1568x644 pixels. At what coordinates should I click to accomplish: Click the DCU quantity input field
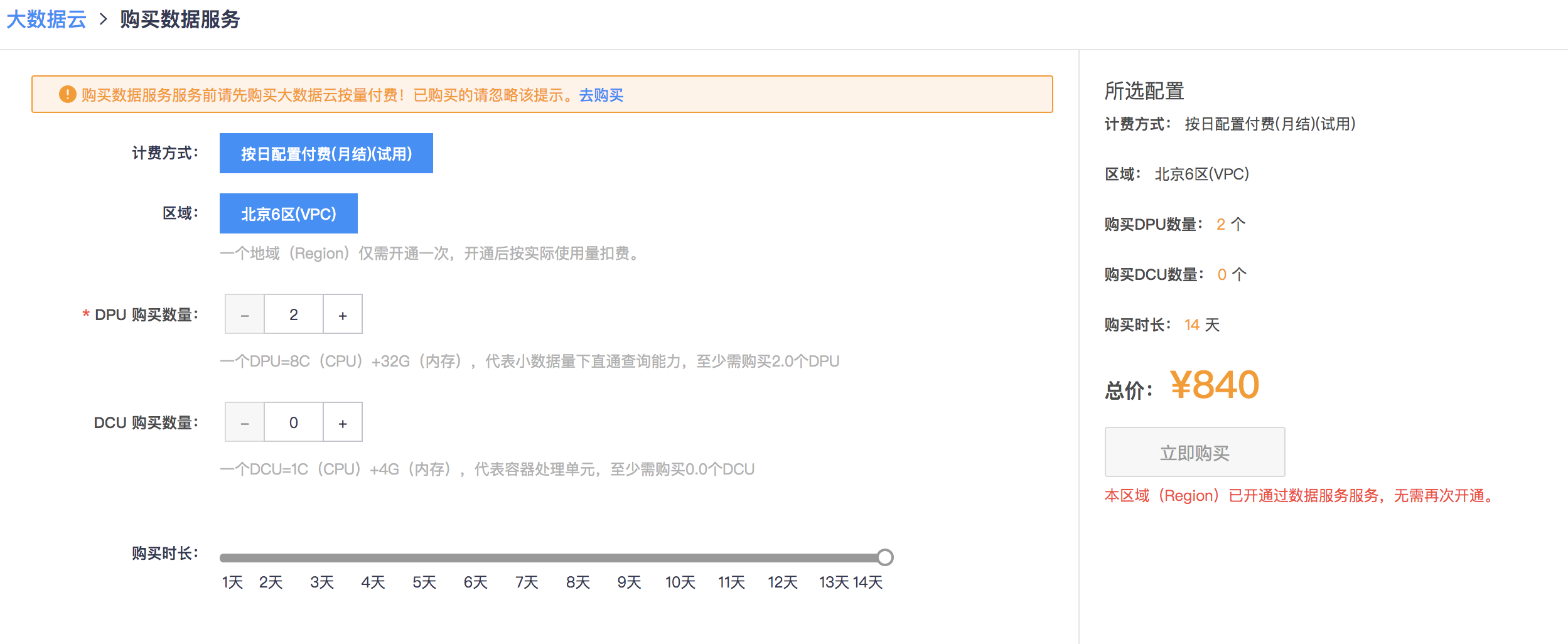(294, 422)
